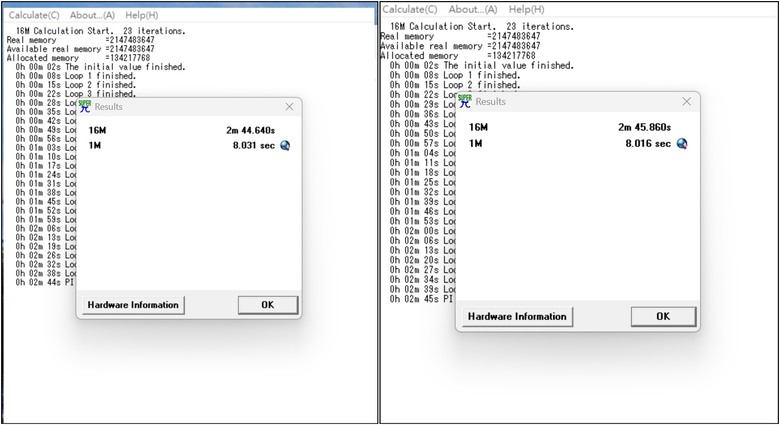Click 16M label in right Results dialog
The height and width of the screenshot is (425, 780).
point(478,127)
